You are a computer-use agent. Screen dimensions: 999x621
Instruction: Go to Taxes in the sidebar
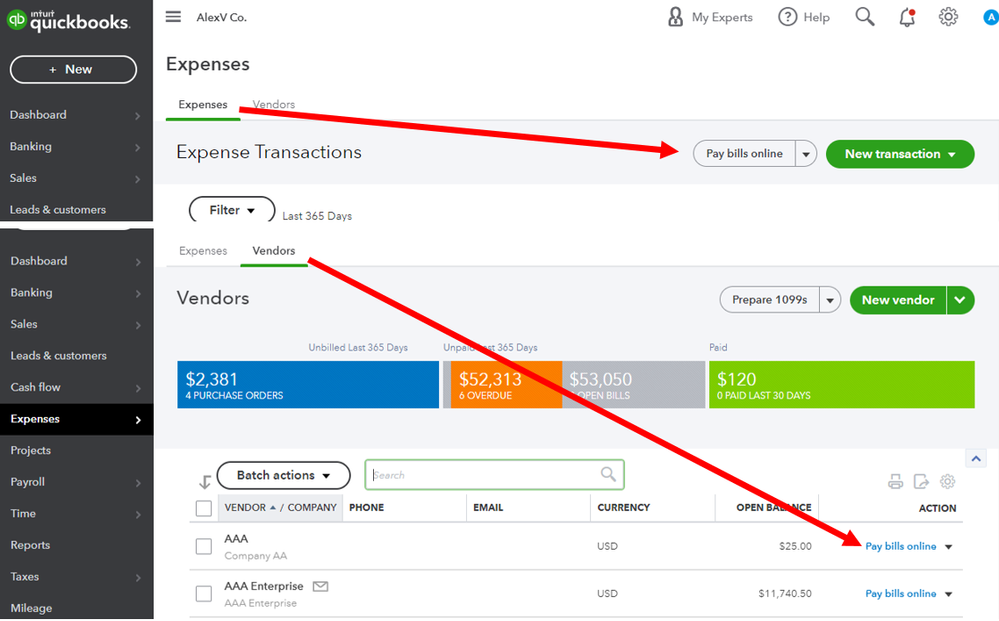click(x=24, y=576)
